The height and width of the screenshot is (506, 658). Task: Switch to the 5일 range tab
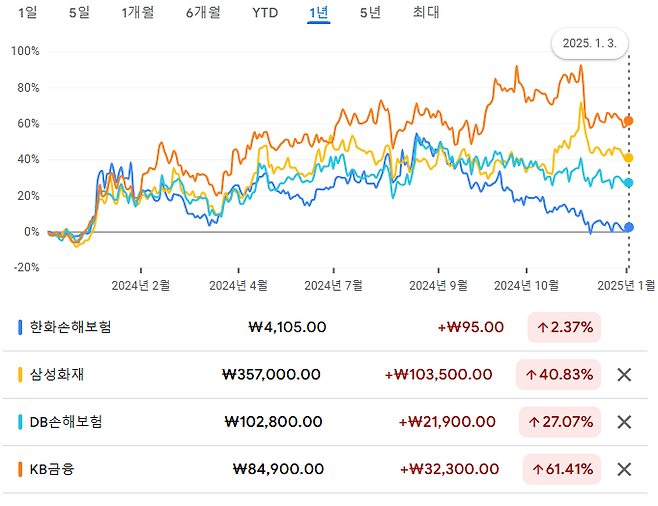point(79,13)
